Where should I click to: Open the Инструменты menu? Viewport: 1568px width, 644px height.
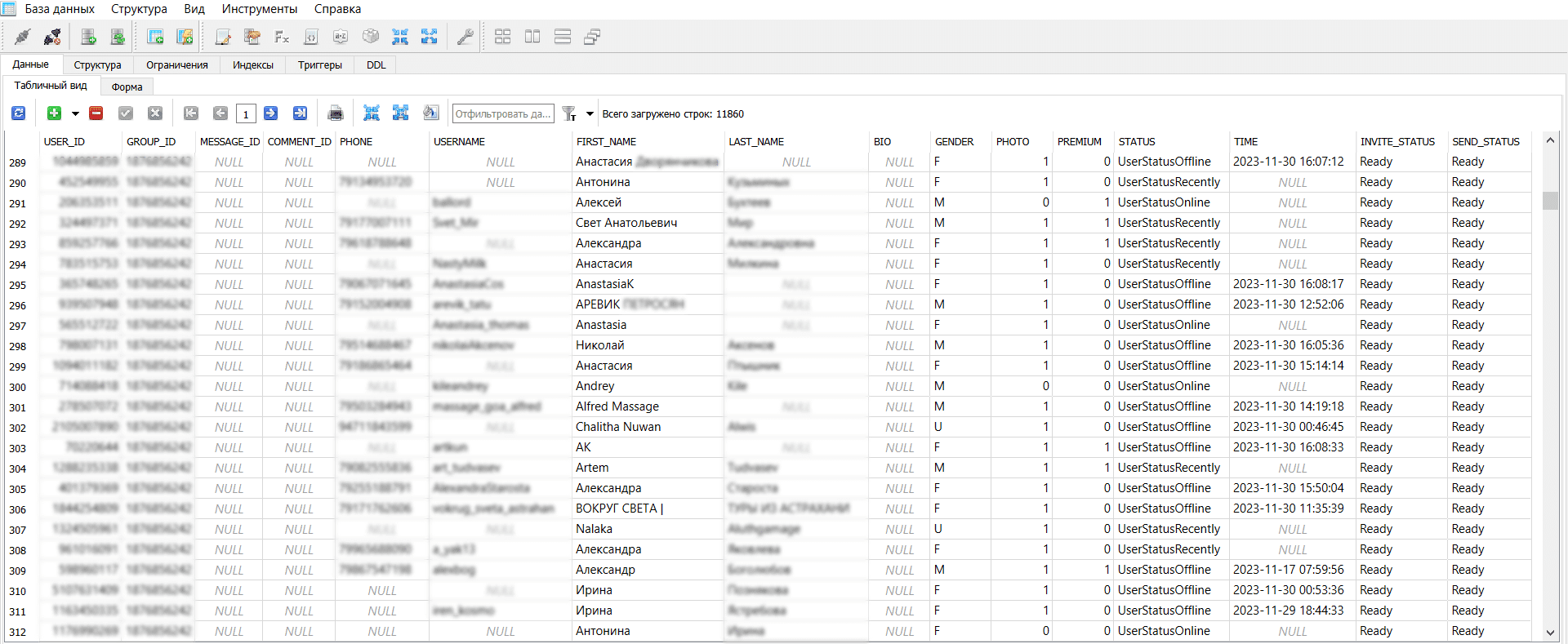[x=259, y=9]
